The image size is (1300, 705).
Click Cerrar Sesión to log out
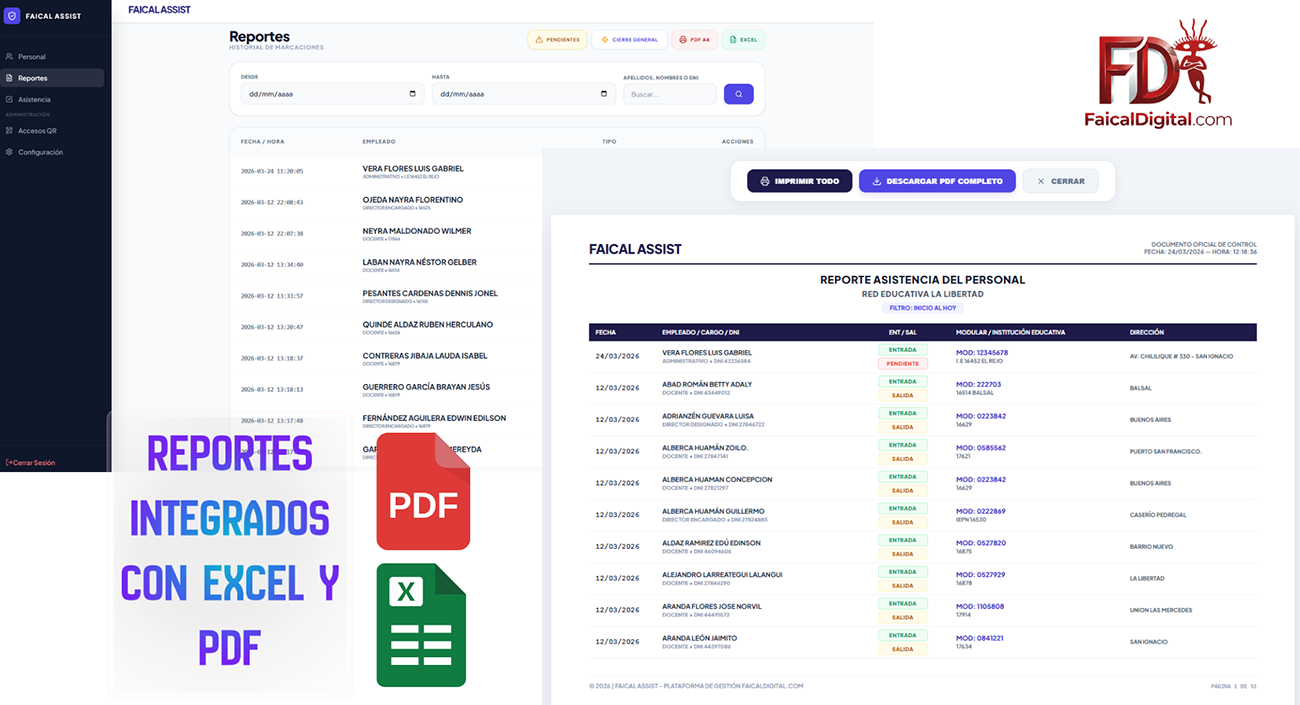point(31,463)
